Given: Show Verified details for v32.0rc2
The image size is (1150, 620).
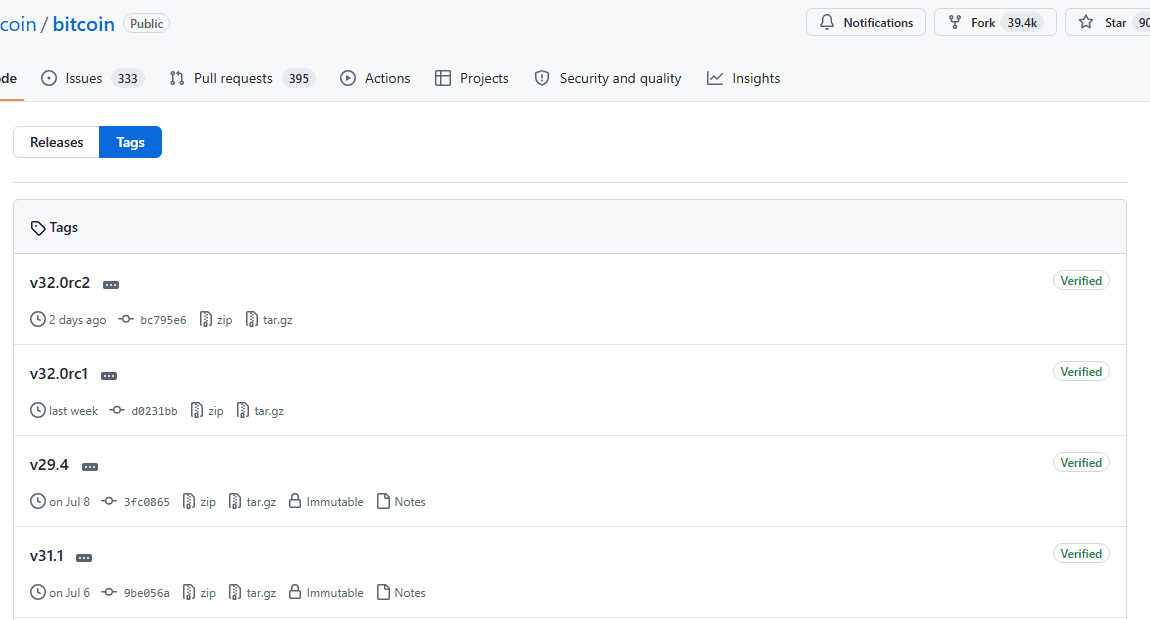Looking at the screenshot, I should click(x=1081, y=281).
